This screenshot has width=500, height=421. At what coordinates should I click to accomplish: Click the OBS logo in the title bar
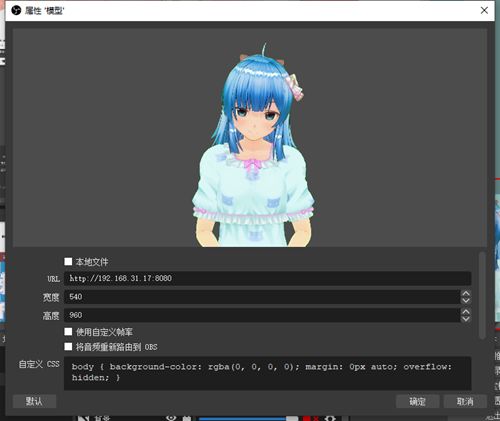[16, 11]
